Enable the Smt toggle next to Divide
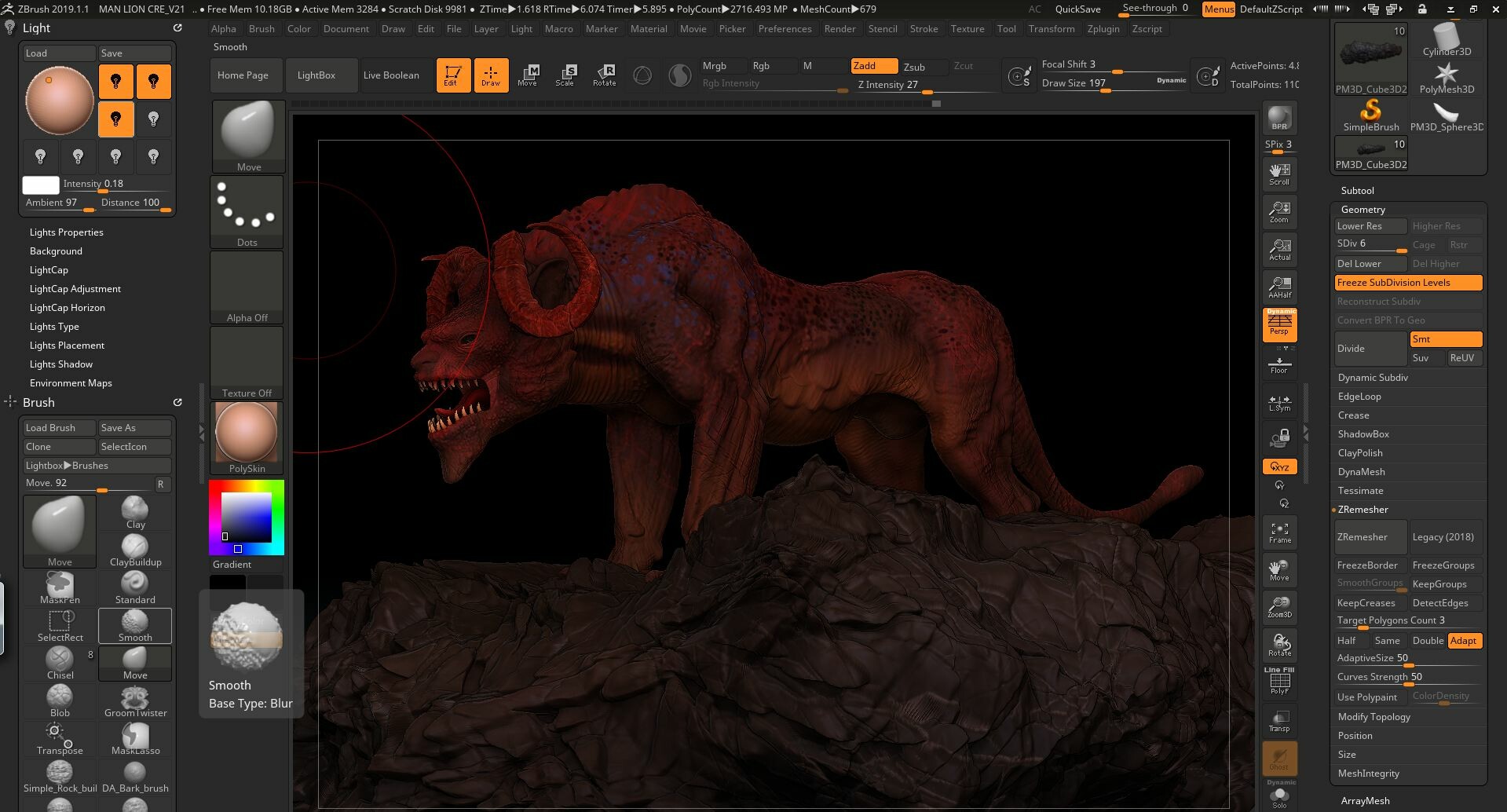 [1445, 338]
